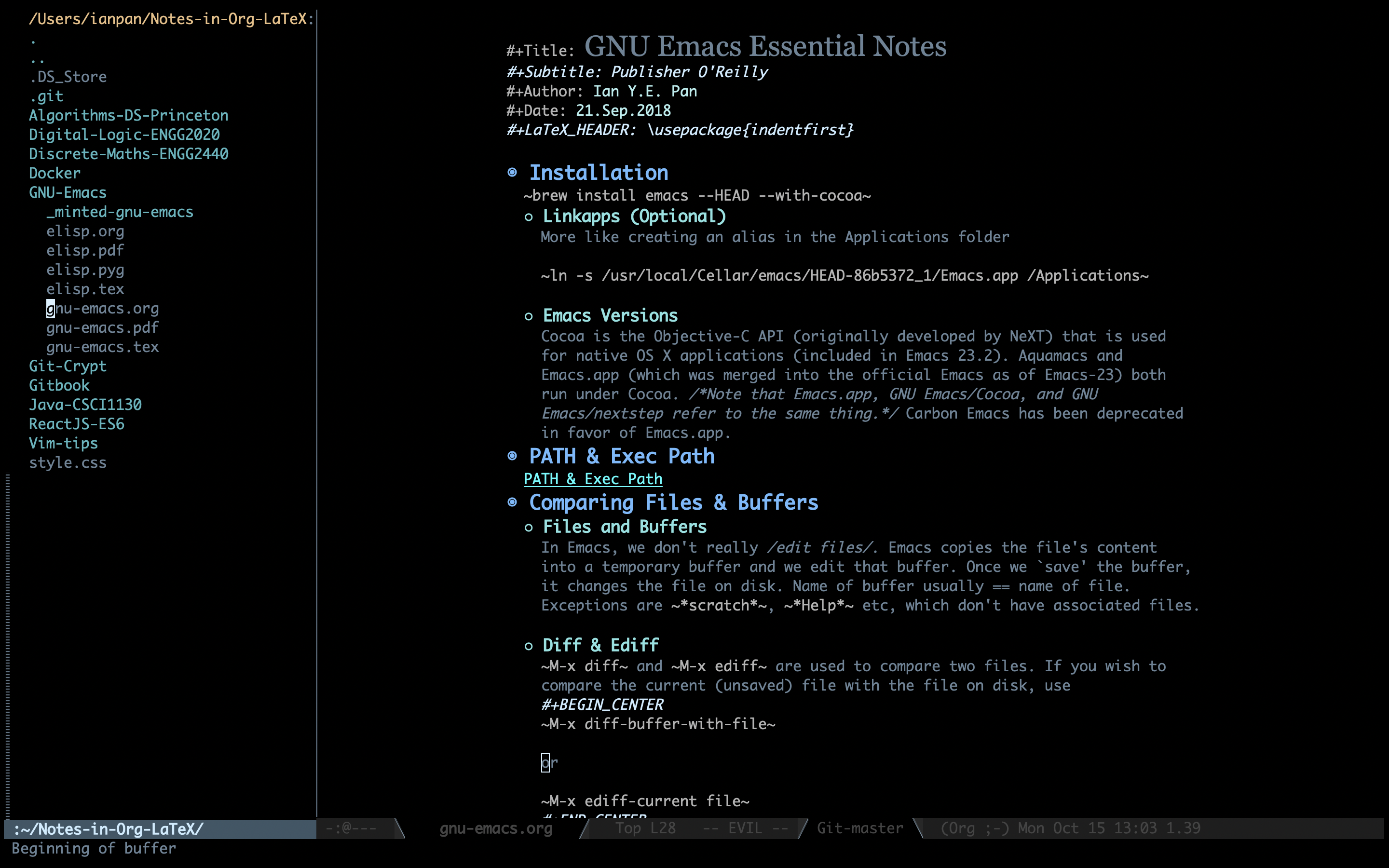This screenshot has width=1389, height=868.
Task: Click the gnu-emacs.org buffer name in mode line
Action: (496, 828)
